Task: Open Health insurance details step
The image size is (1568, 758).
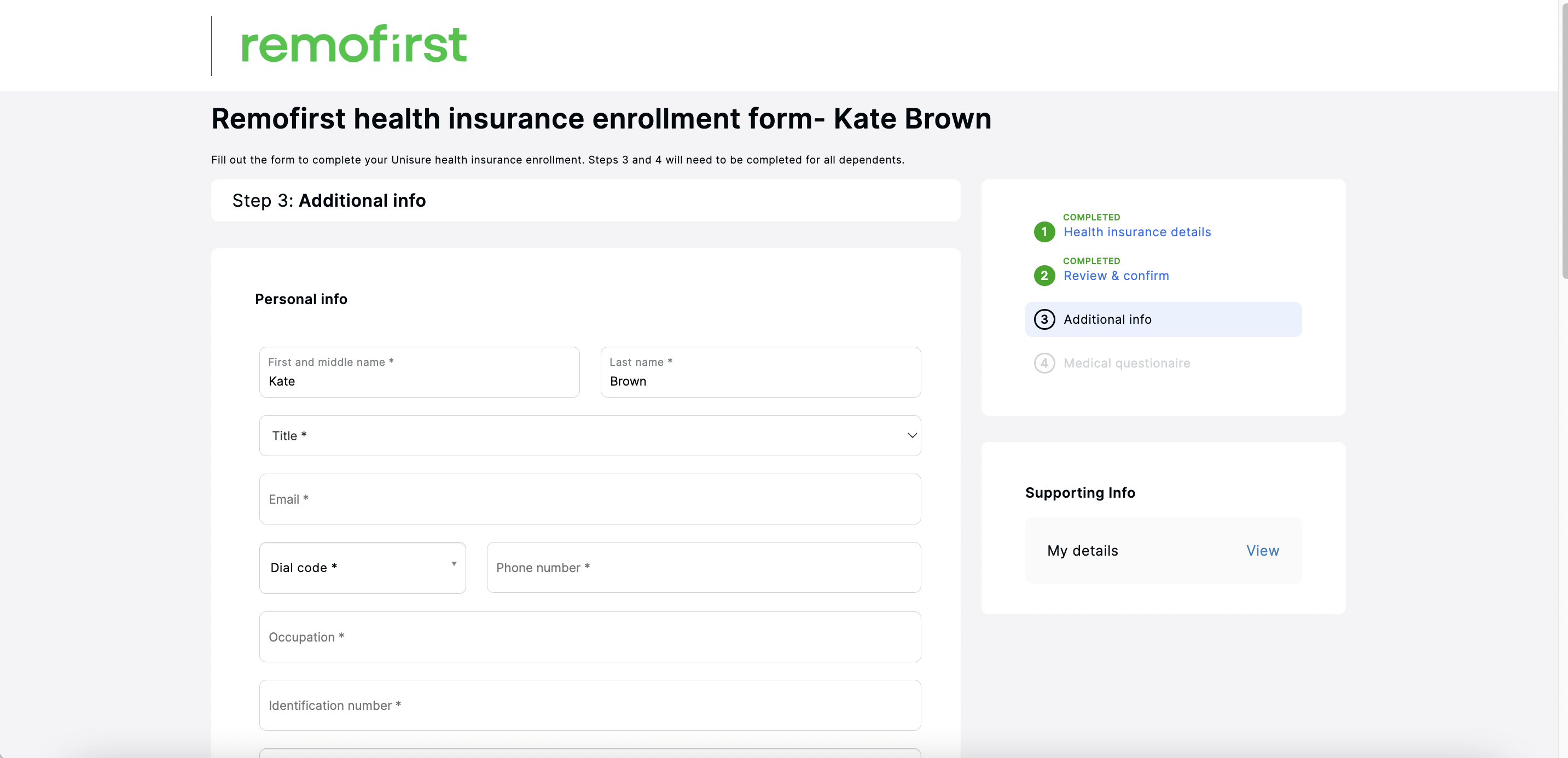Action: (1137, 232)
